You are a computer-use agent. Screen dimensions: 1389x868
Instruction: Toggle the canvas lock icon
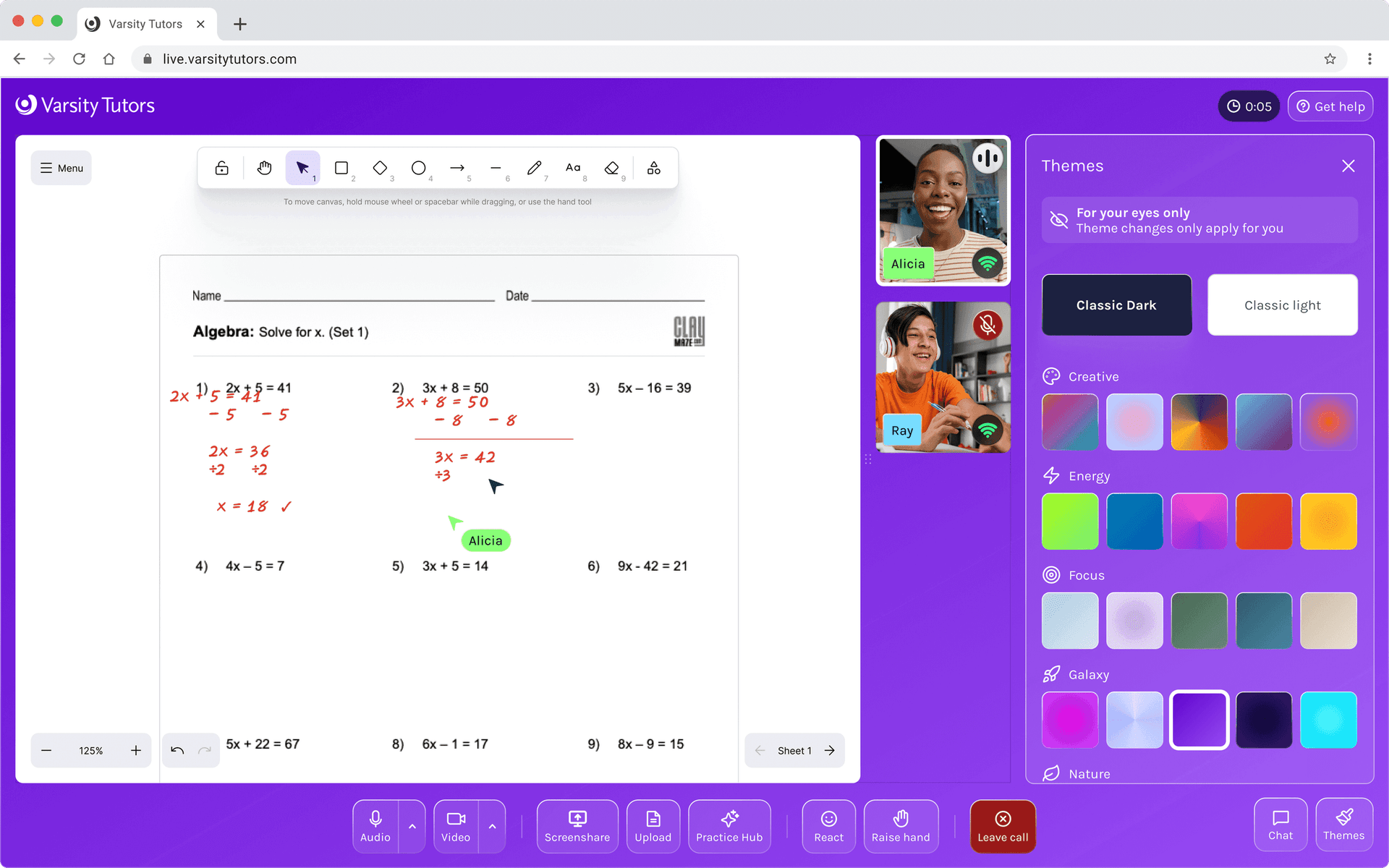tap(222, 169)
